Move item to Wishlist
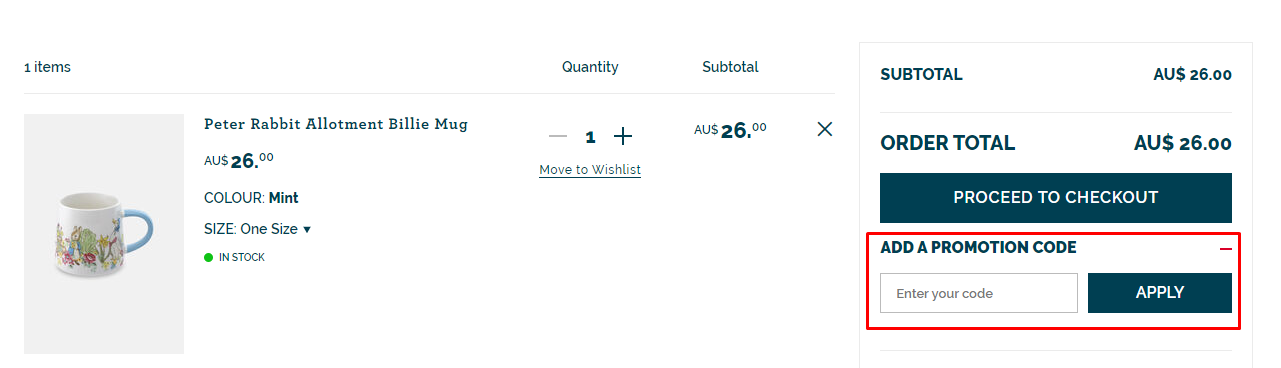The width and height of the screenshot is (1281, 368). click(x=590, y=170)
